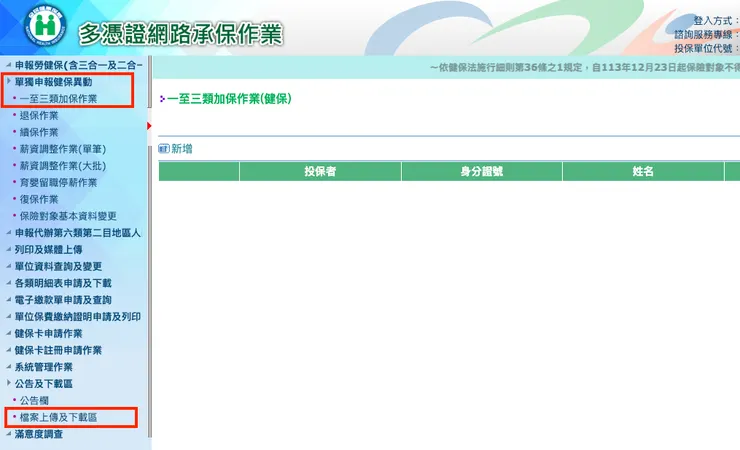Open 保險對象基本資料變更 menu item
Screen dimensions: 740x450
coord(68,216)
